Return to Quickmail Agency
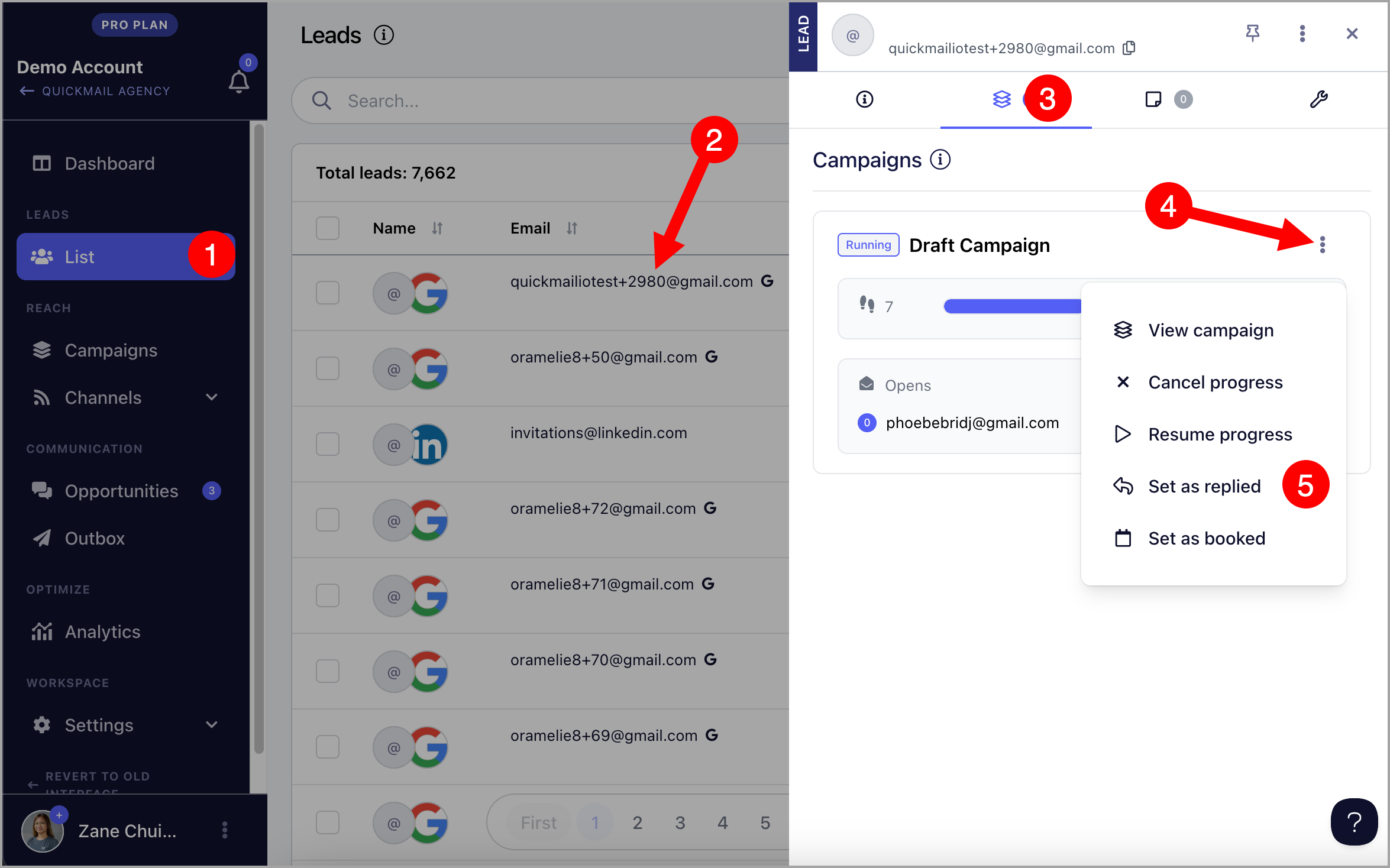Viewport: 1390px width, 868px height. (95, 91)
